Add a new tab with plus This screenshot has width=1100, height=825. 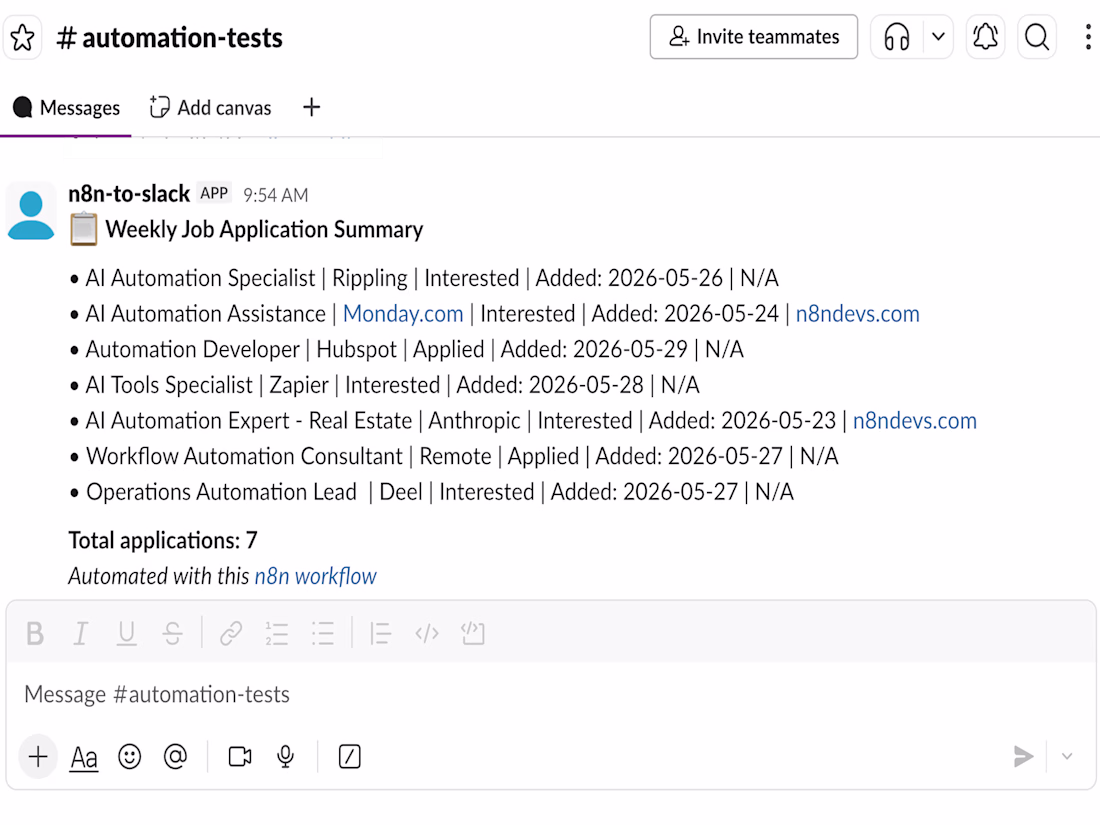pyautogui.click(x=311, y=107)
